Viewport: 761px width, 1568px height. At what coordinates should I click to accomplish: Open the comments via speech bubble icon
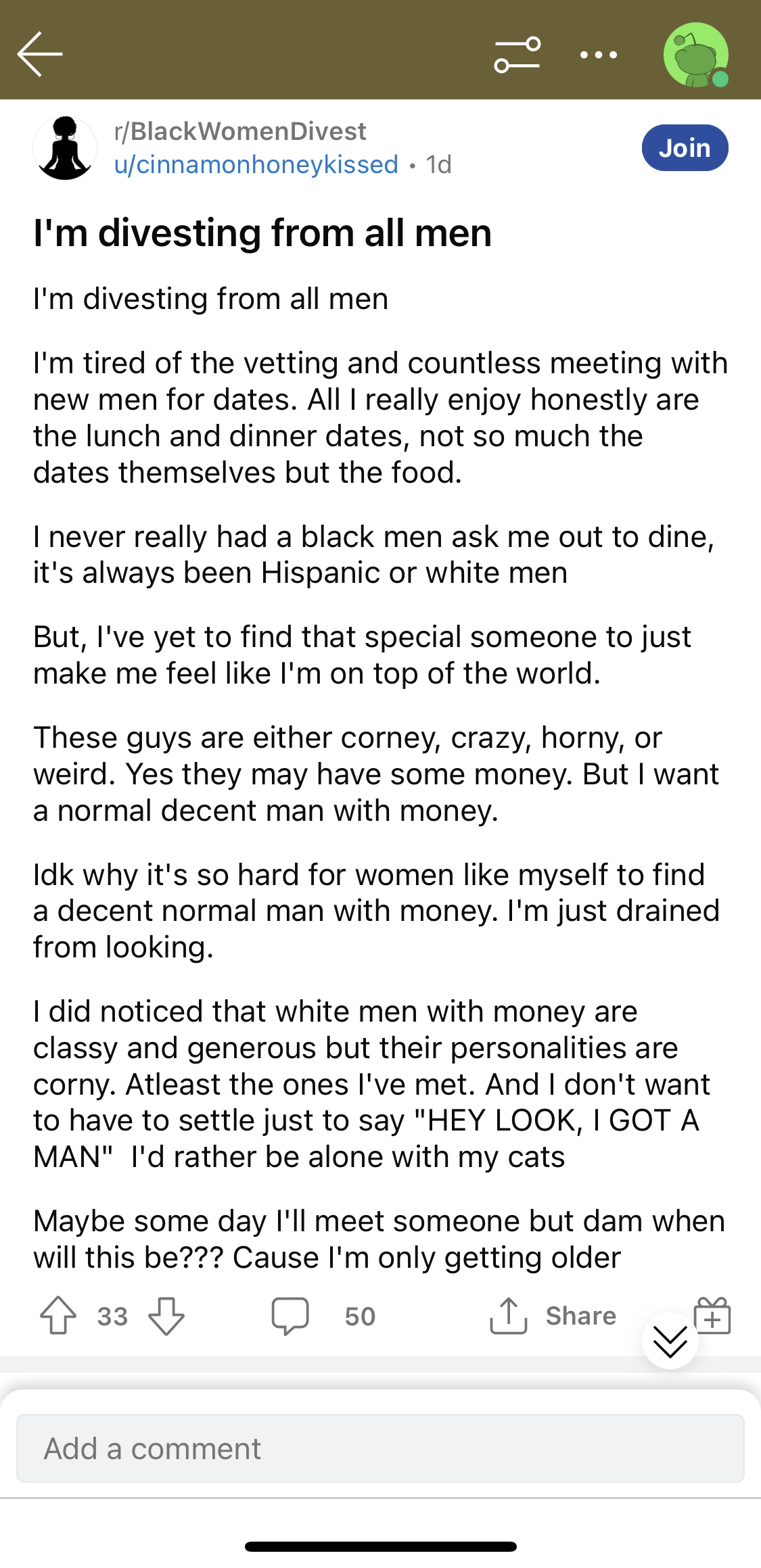pyautogui.click(x=290, y=1316)
